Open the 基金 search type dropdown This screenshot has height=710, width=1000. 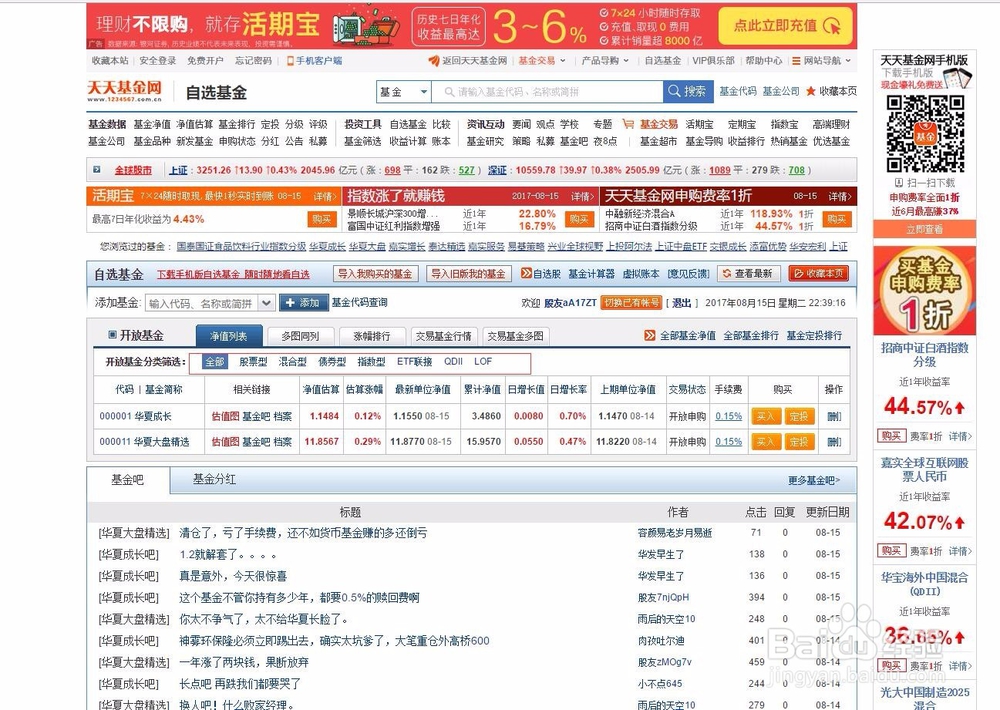(x=404, y=91)
